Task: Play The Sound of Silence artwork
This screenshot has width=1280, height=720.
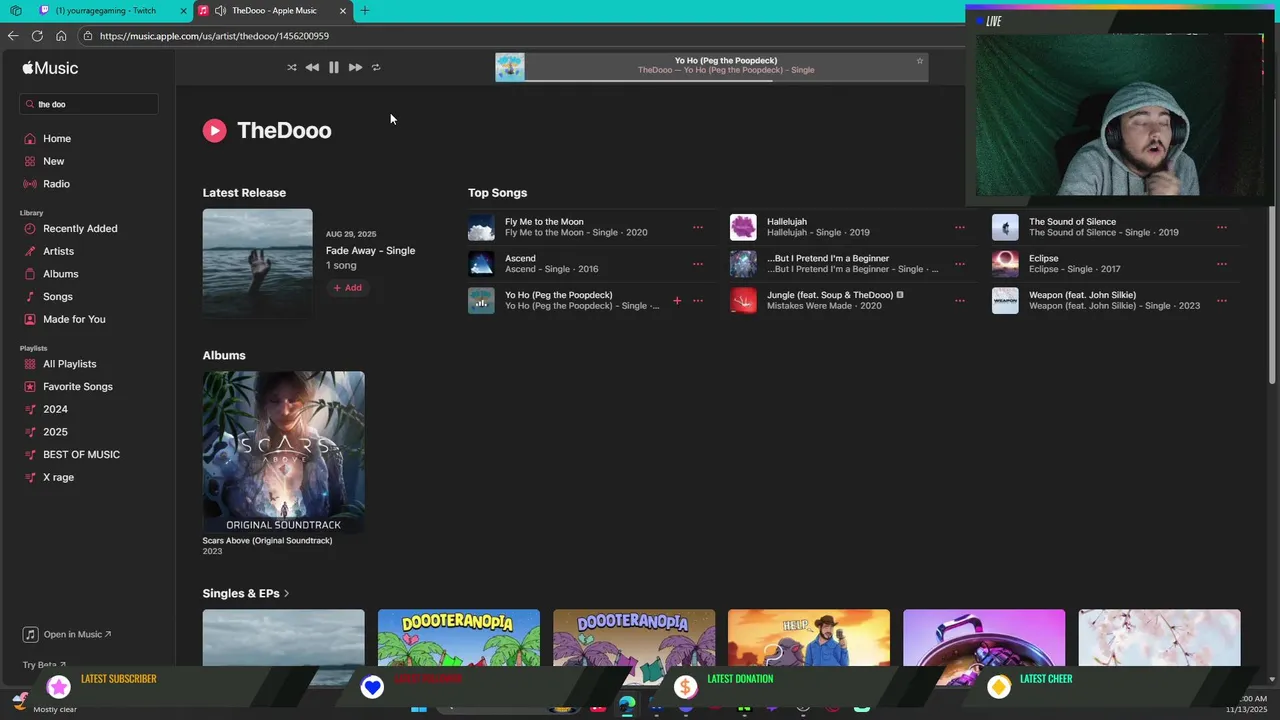Action: pyautogui.click(x=1005, y=227)
